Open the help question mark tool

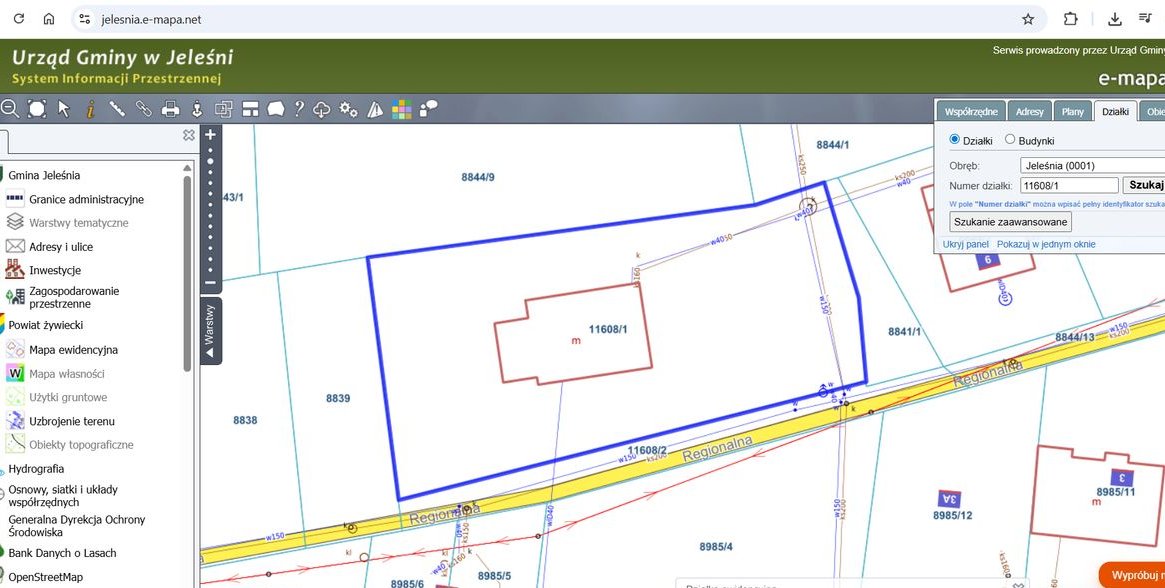(x=299, y=109)
